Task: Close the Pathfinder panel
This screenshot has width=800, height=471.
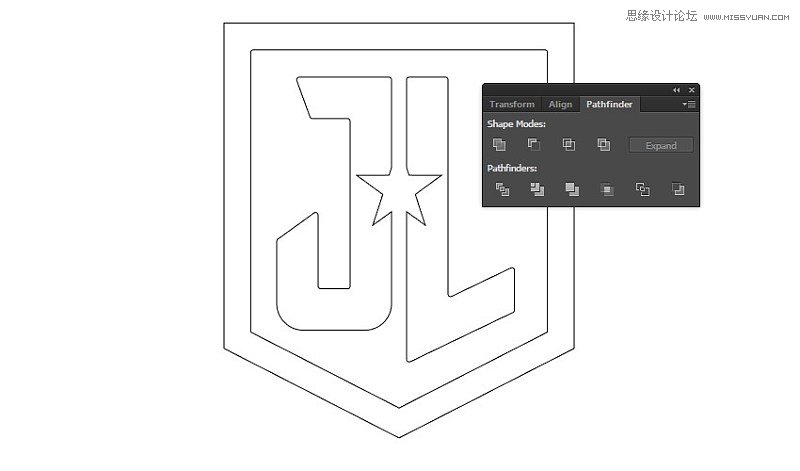Action: point(692,90)
